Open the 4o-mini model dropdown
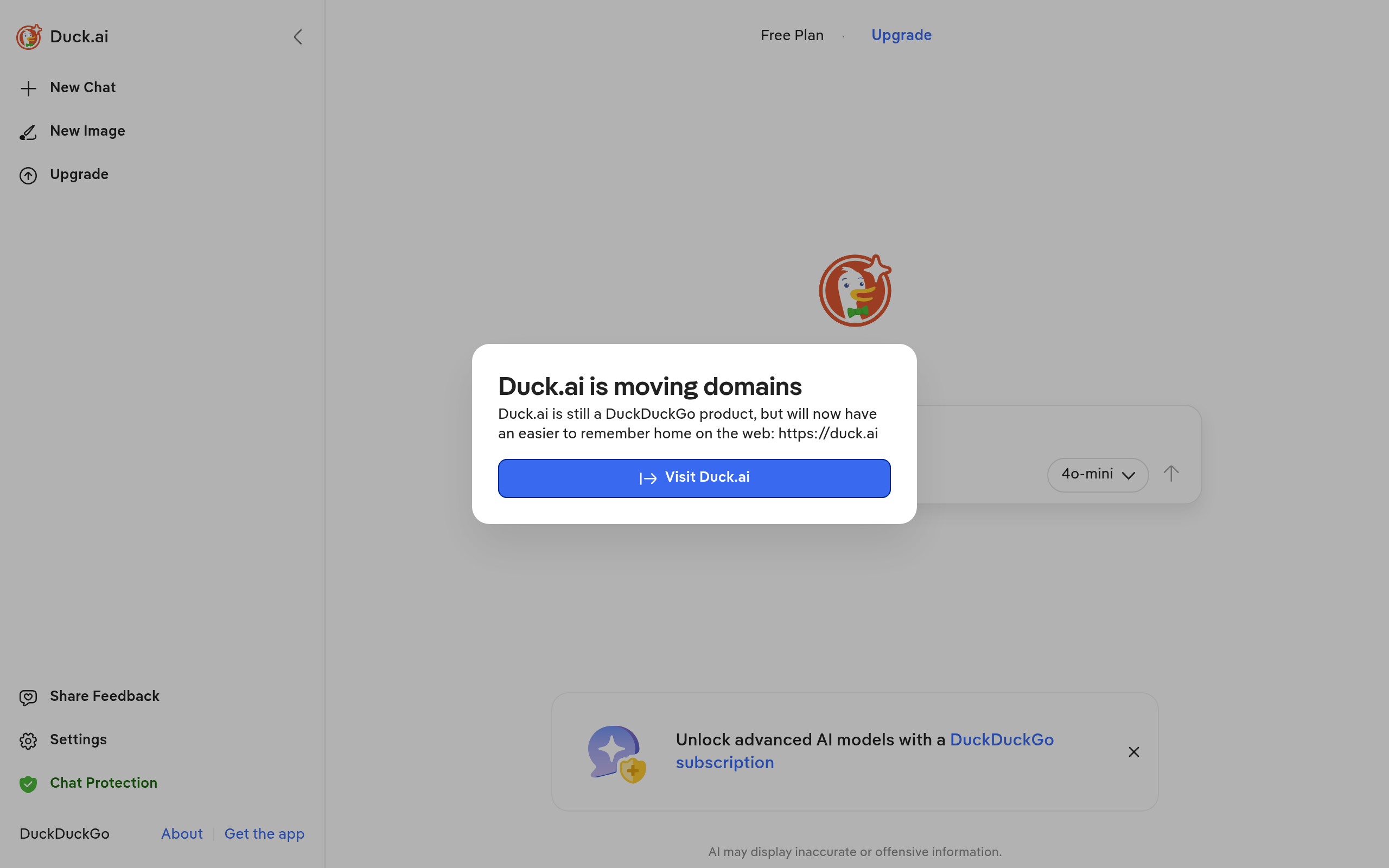The image size is (1389, 868). tap(1098, 475)
